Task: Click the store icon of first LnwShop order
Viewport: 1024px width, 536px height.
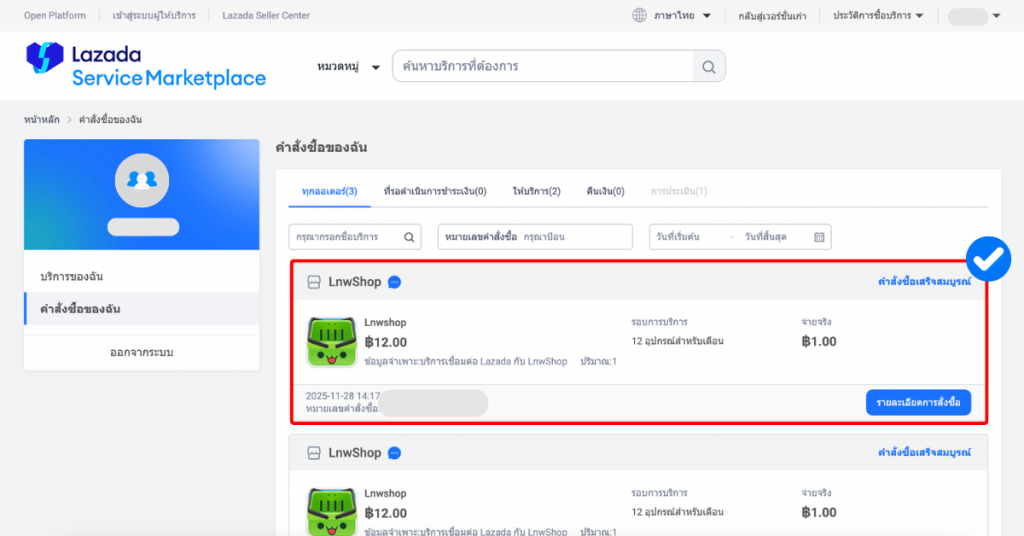Action: 314,282
